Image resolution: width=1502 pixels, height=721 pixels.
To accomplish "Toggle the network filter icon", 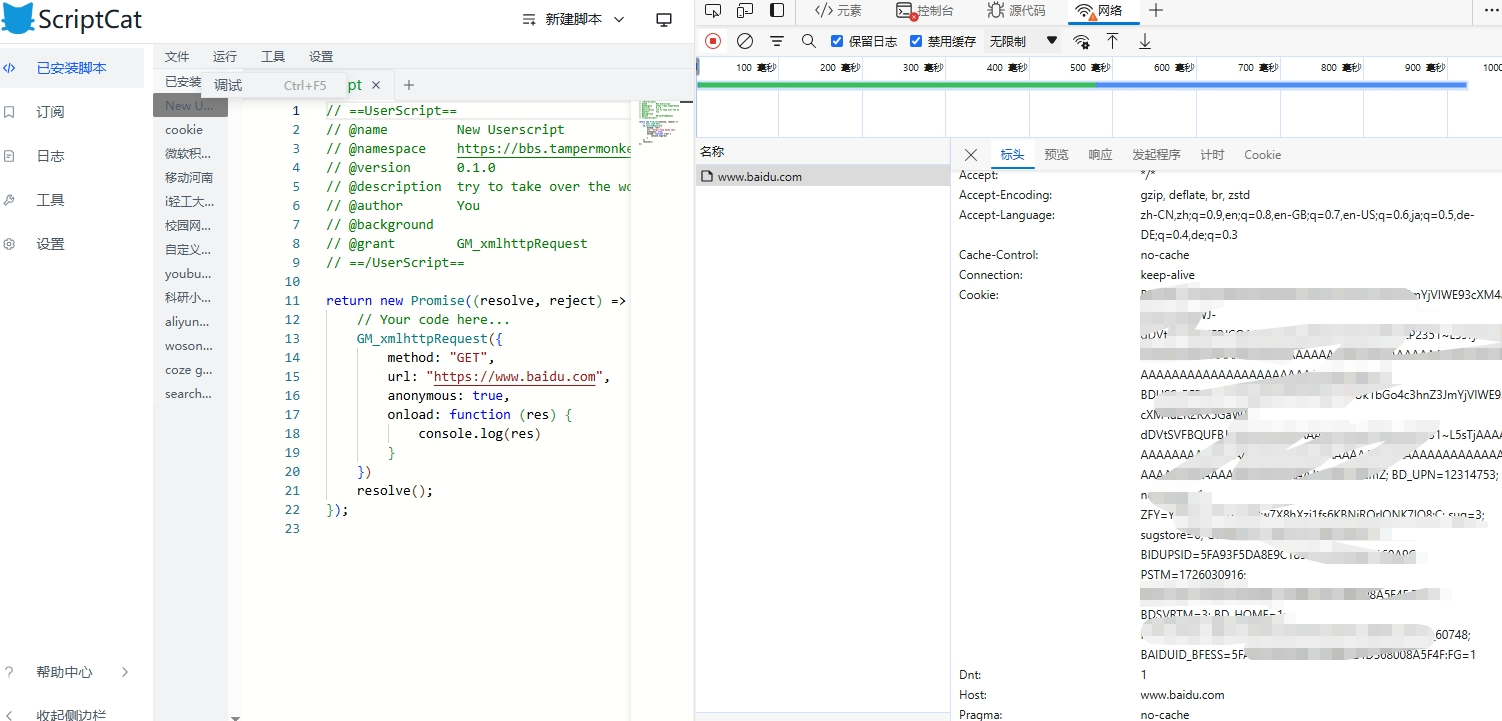I will click(777, 41).
